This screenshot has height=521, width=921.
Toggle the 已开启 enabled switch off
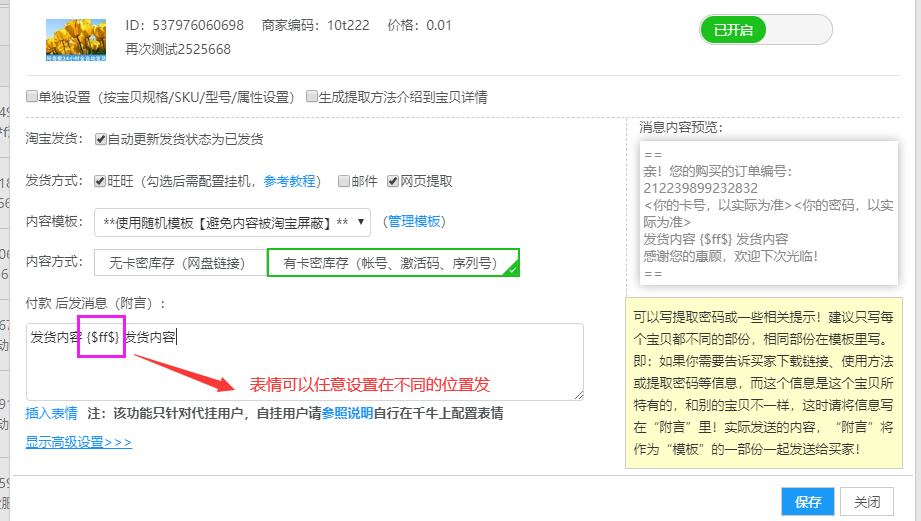(x=765, y=30)
